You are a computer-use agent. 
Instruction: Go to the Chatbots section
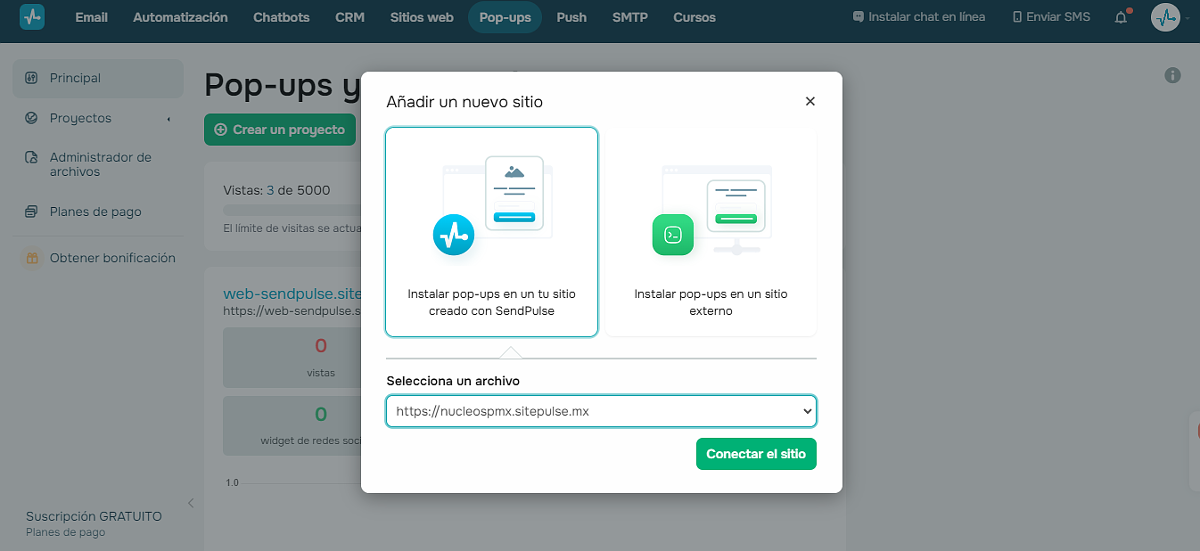(281, 17)
